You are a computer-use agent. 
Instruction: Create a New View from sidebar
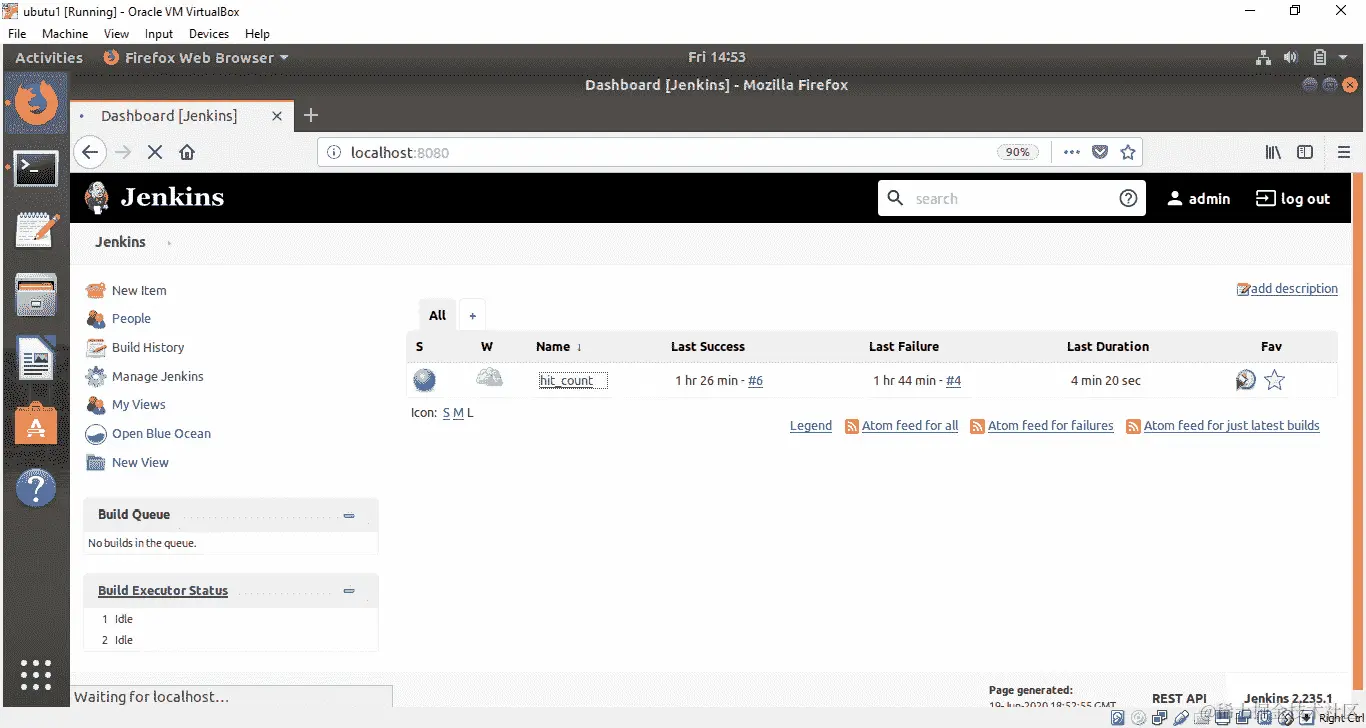(x=140, y=462)
